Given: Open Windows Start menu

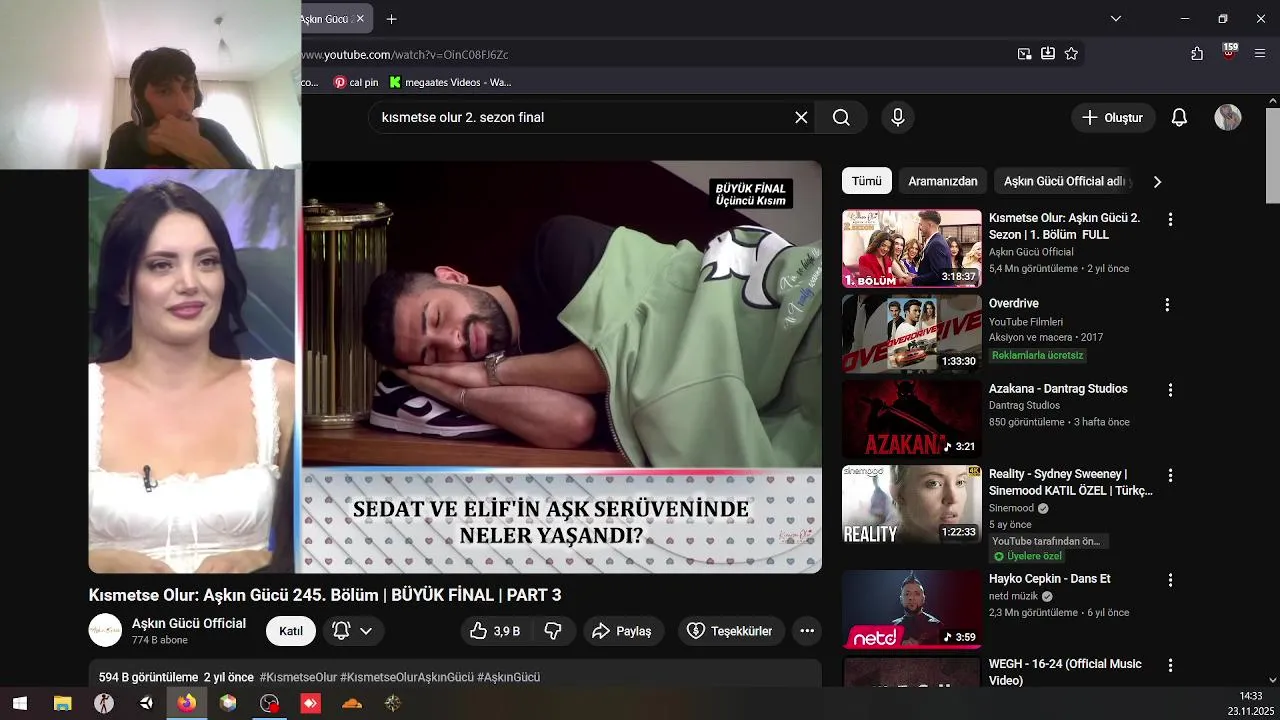Looking at the screenshot, I should coord(20,703).
